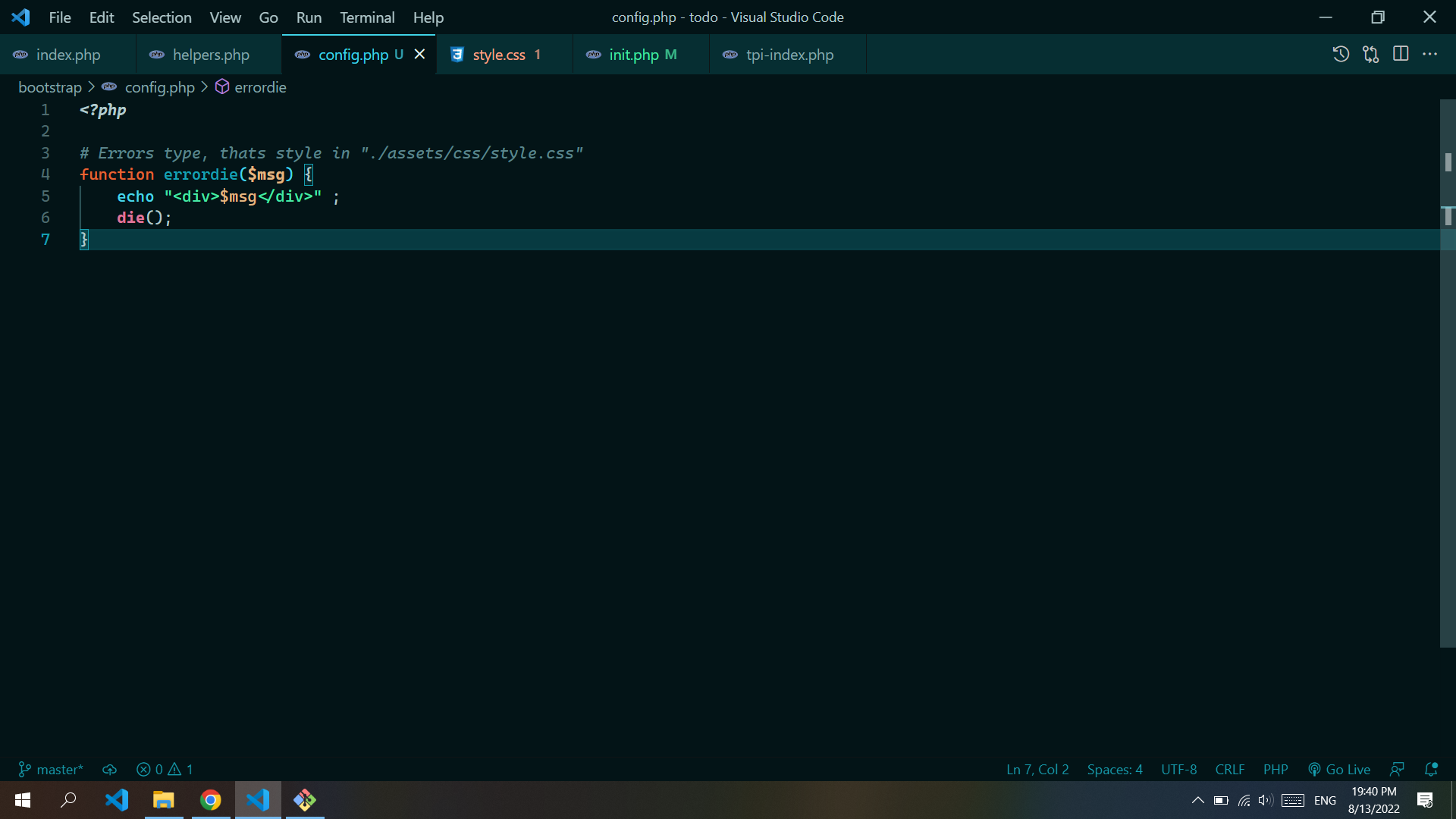Open the Selection menu
This screenshot has width=1456, height=819.
[x=162, y=17]
